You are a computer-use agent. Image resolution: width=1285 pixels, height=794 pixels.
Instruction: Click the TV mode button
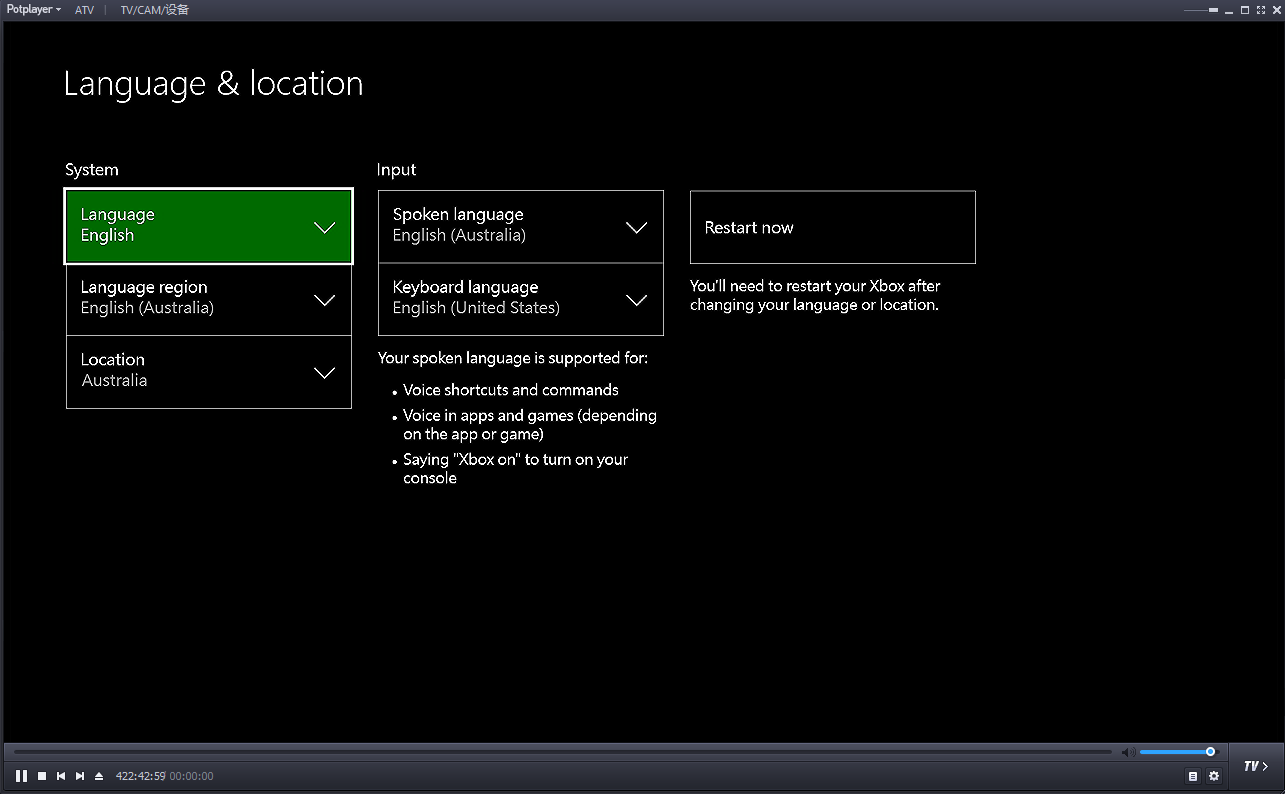[1256, 767]
